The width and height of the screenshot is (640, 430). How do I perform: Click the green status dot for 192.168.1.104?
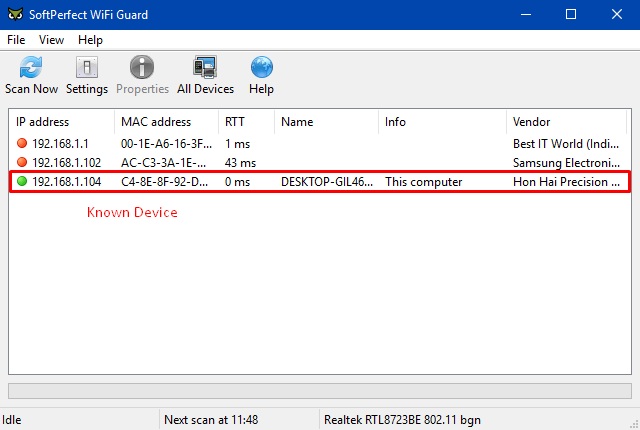[22, 181]
